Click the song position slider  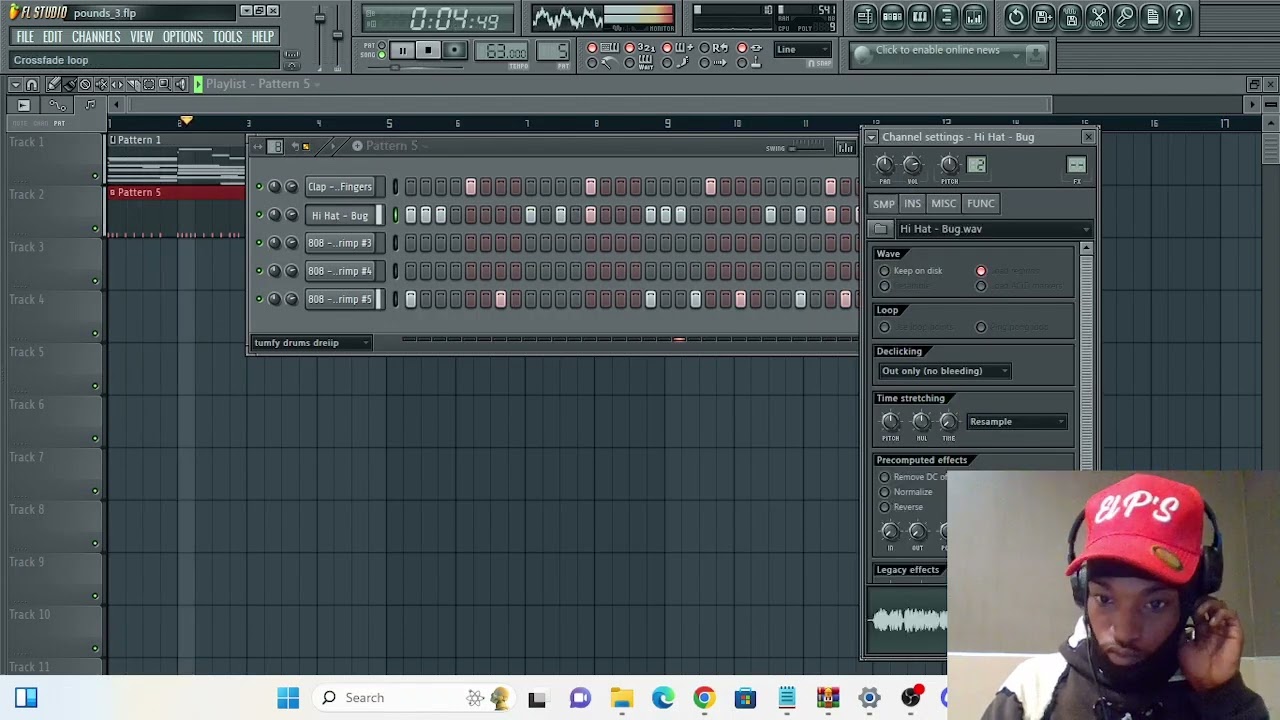415,67
